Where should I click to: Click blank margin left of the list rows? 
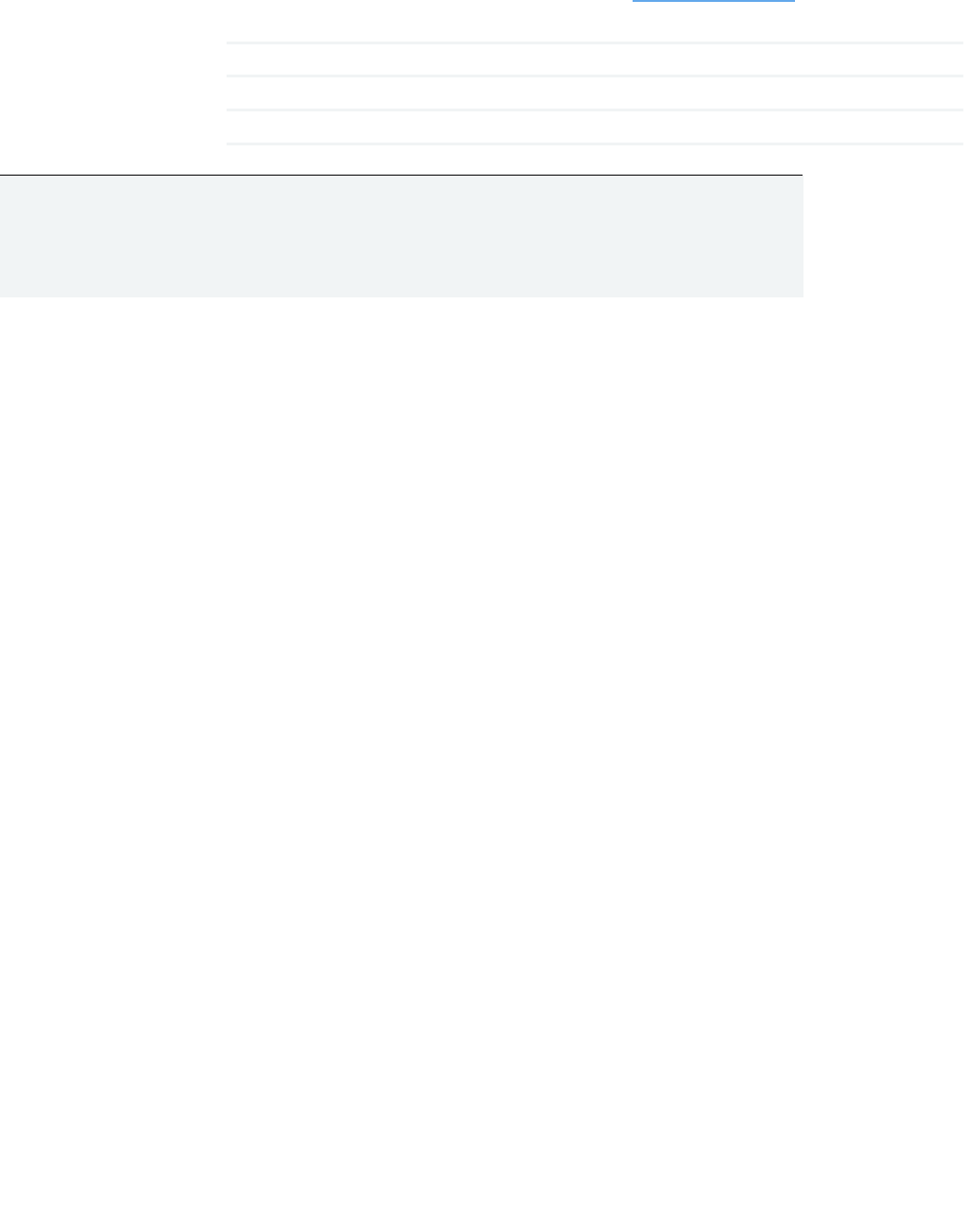coord(113,93)
